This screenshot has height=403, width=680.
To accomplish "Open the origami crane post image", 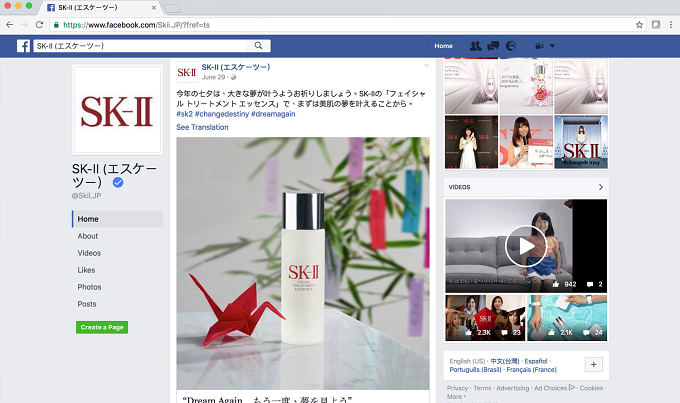I will tap(303, 263).
